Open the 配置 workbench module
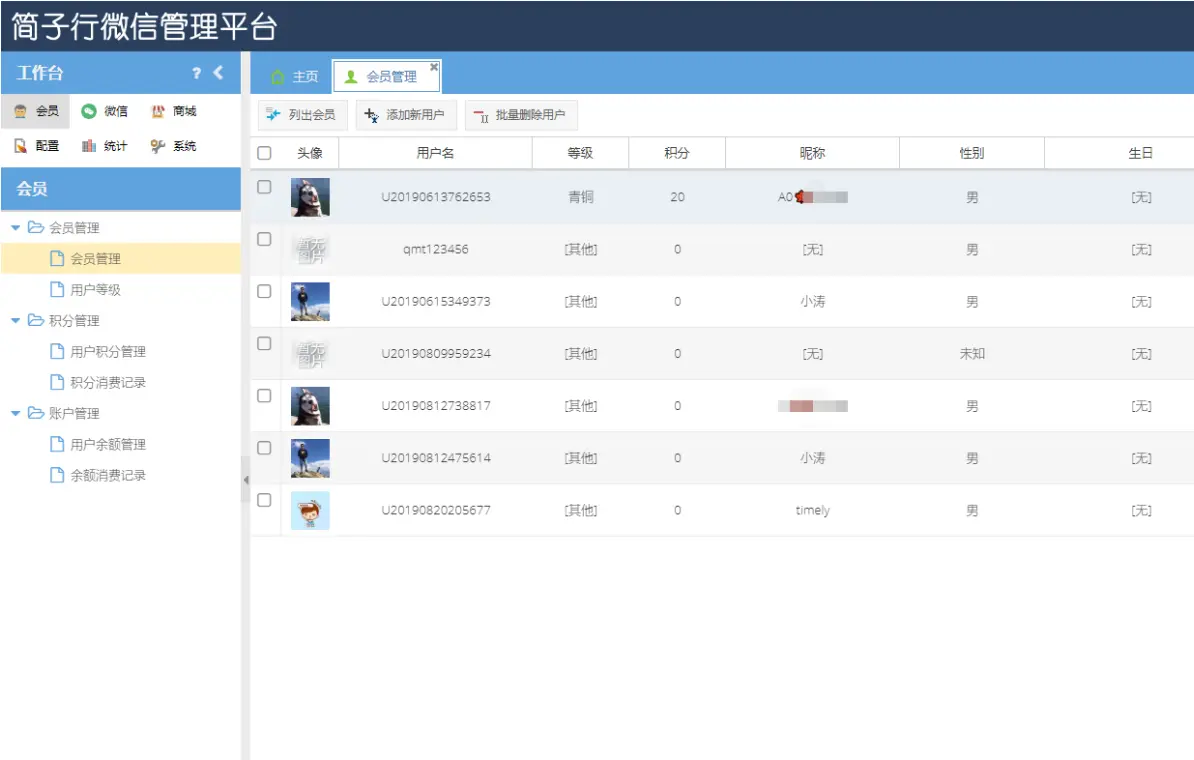This screenshot has width=1194, height=760. pos(36,145)
